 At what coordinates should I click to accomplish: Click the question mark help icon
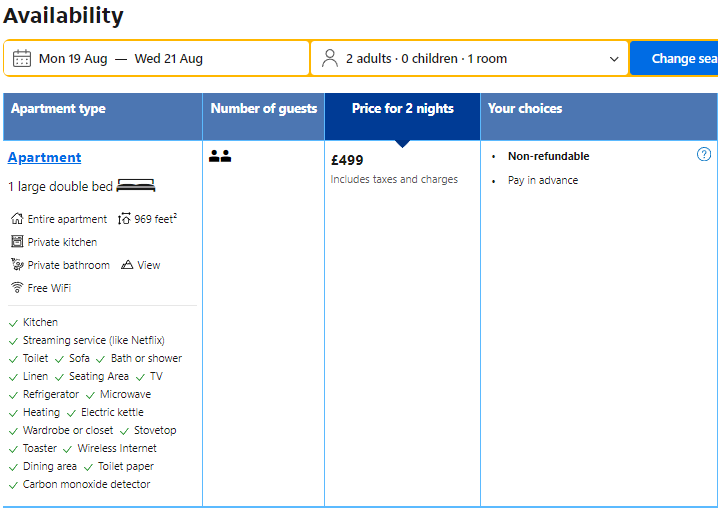704,154
